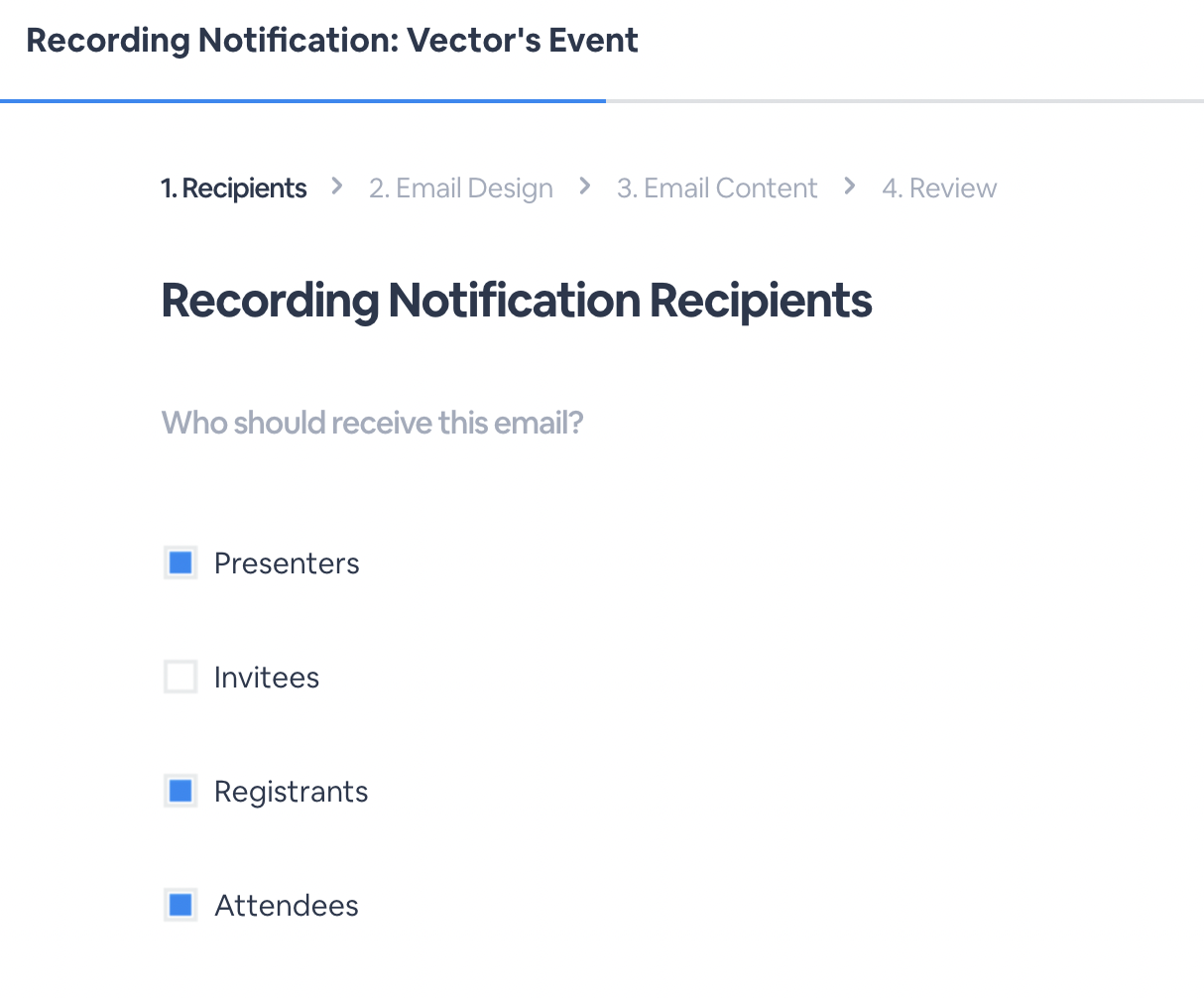Click the "Who should receive this email?" text
This screenshot has width=1204, height=998.
pos(372,423)
